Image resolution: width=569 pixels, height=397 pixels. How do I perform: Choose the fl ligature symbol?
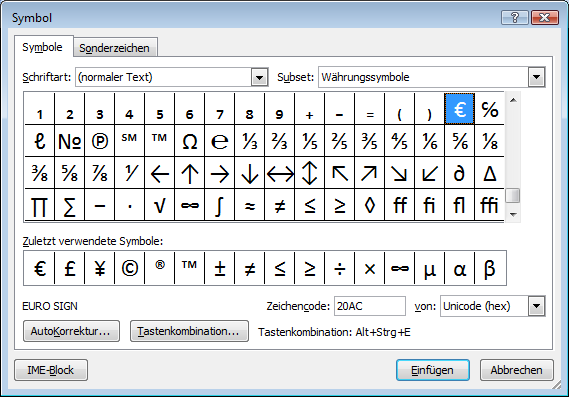click(459, 205)
